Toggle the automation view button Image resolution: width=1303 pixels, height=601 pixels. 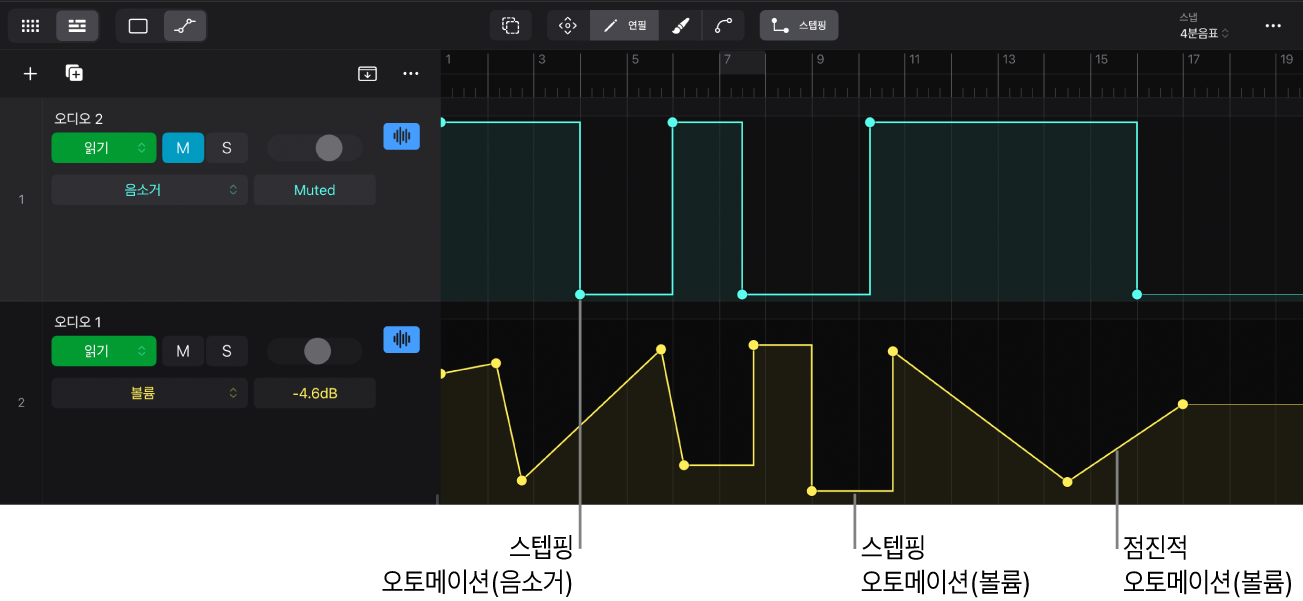click(x=185, y=26)
